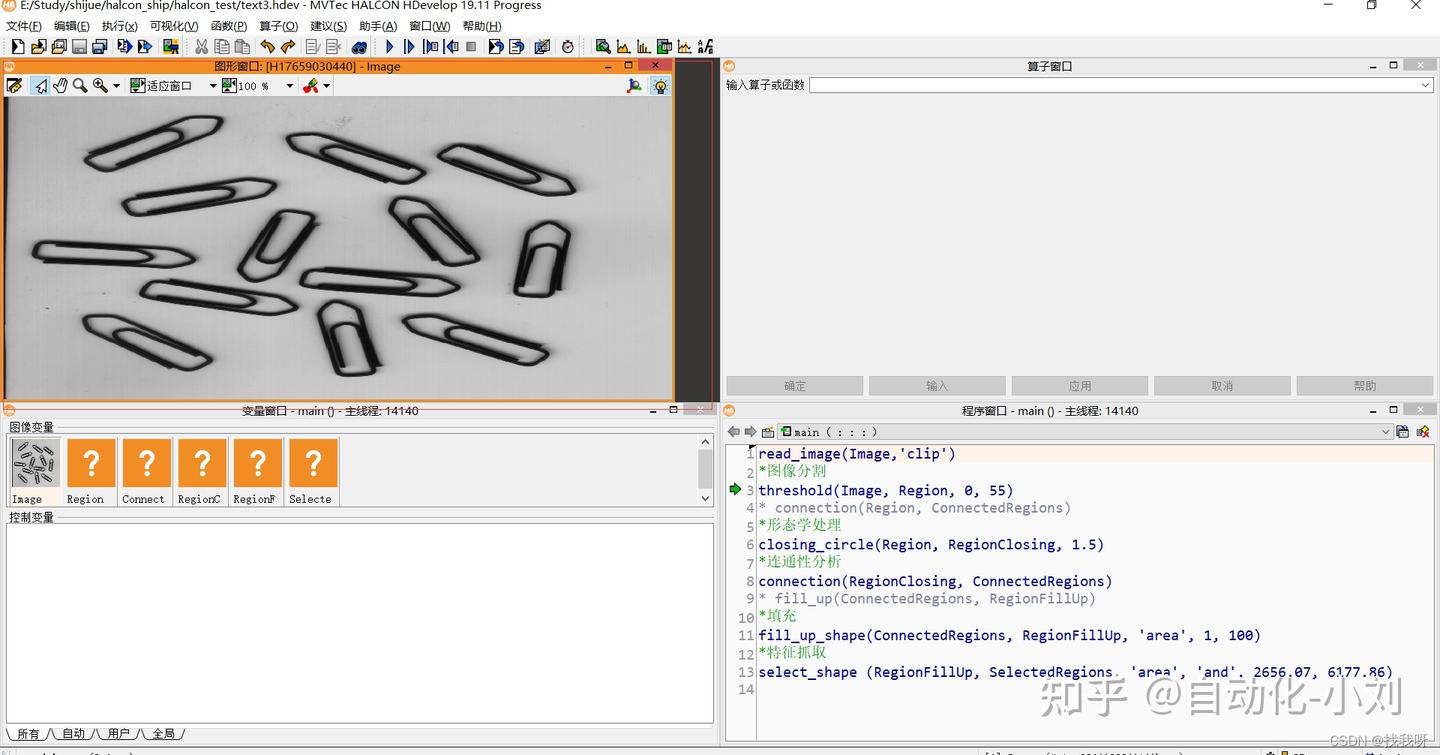This screenshot has height=755, width=1440.
Task: Click the Stop execution icon in toolbar
Action: tap(471, 46)
